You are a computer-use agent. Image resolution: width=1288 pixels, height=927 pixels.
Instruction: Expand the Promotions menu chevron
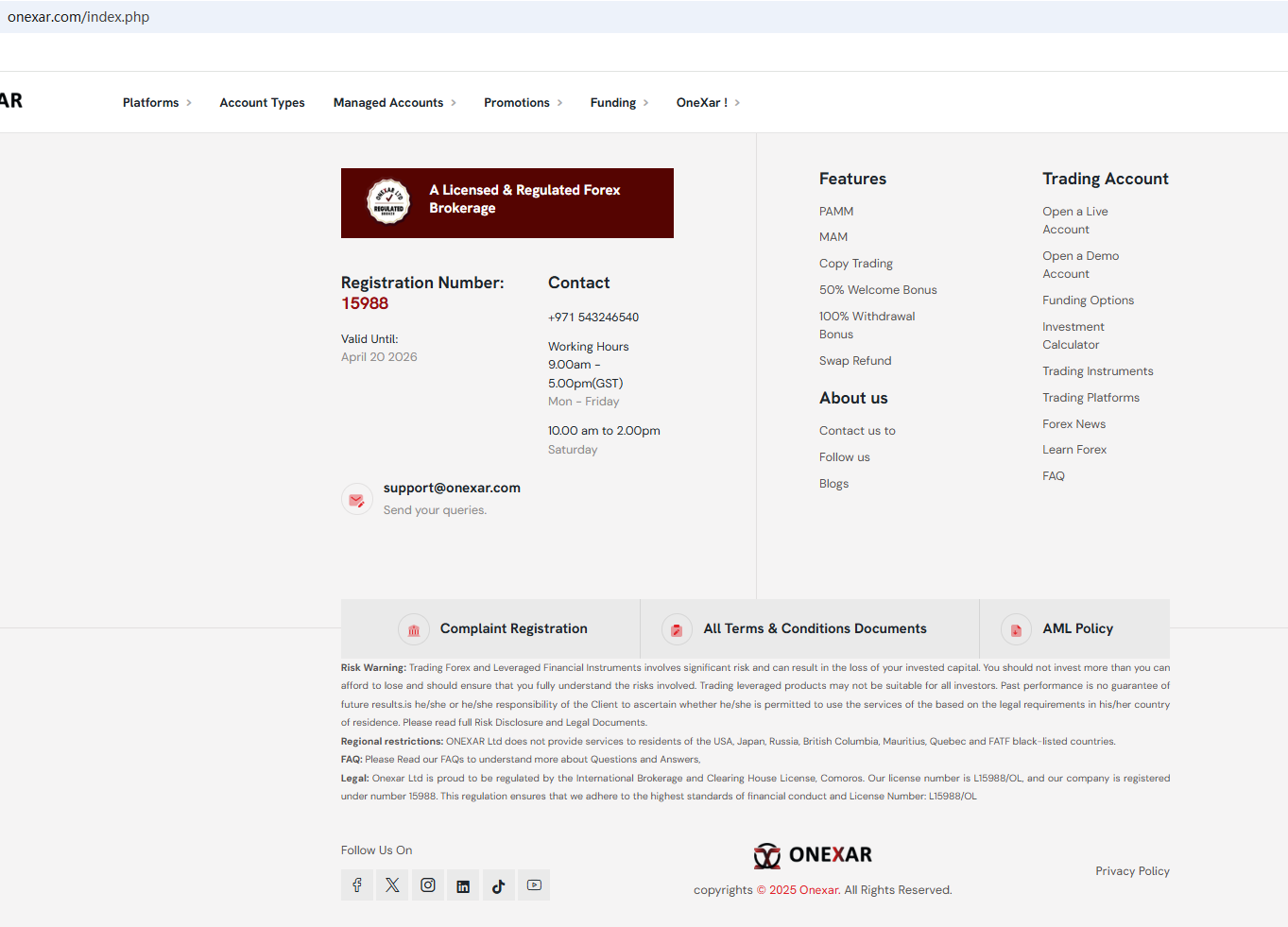tap(559, 103)
